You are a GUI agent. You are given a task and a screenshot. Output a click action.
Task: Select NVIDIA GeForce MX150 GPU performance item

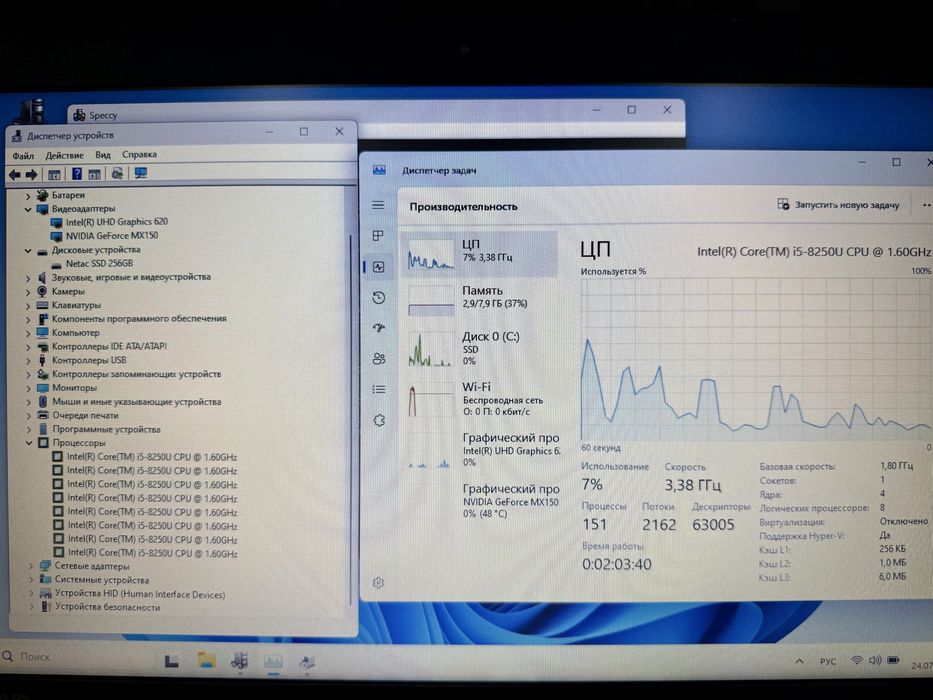pyautogui.click(x=480, y=501)
